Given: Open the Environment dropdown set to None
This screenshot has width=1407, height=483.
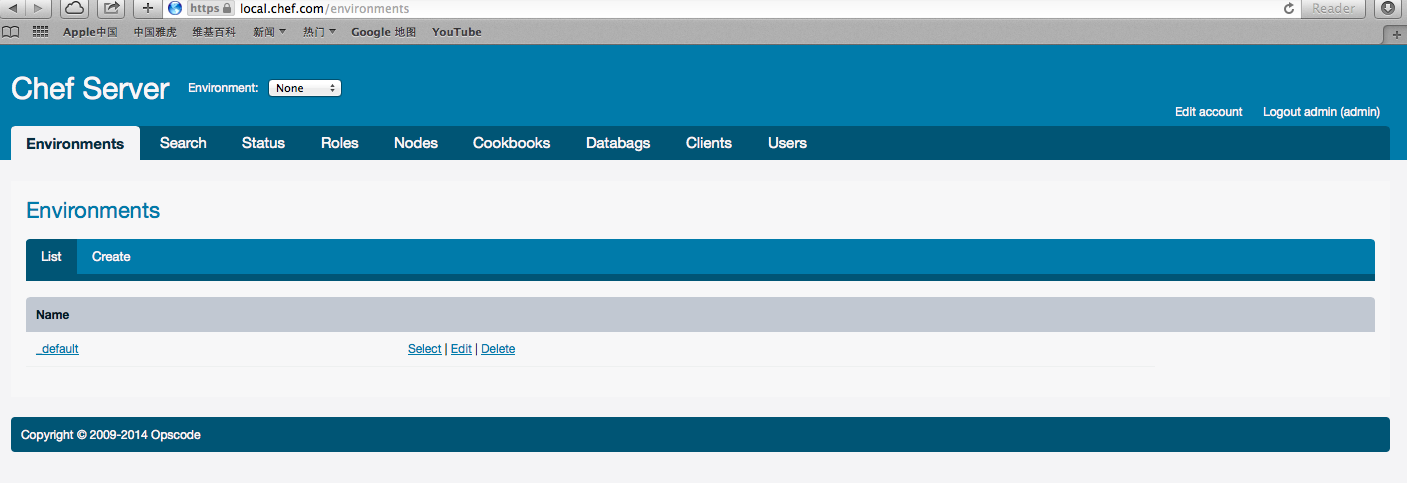Looking at the screenshot, I should pyautogui.click(x=305, y=88).
